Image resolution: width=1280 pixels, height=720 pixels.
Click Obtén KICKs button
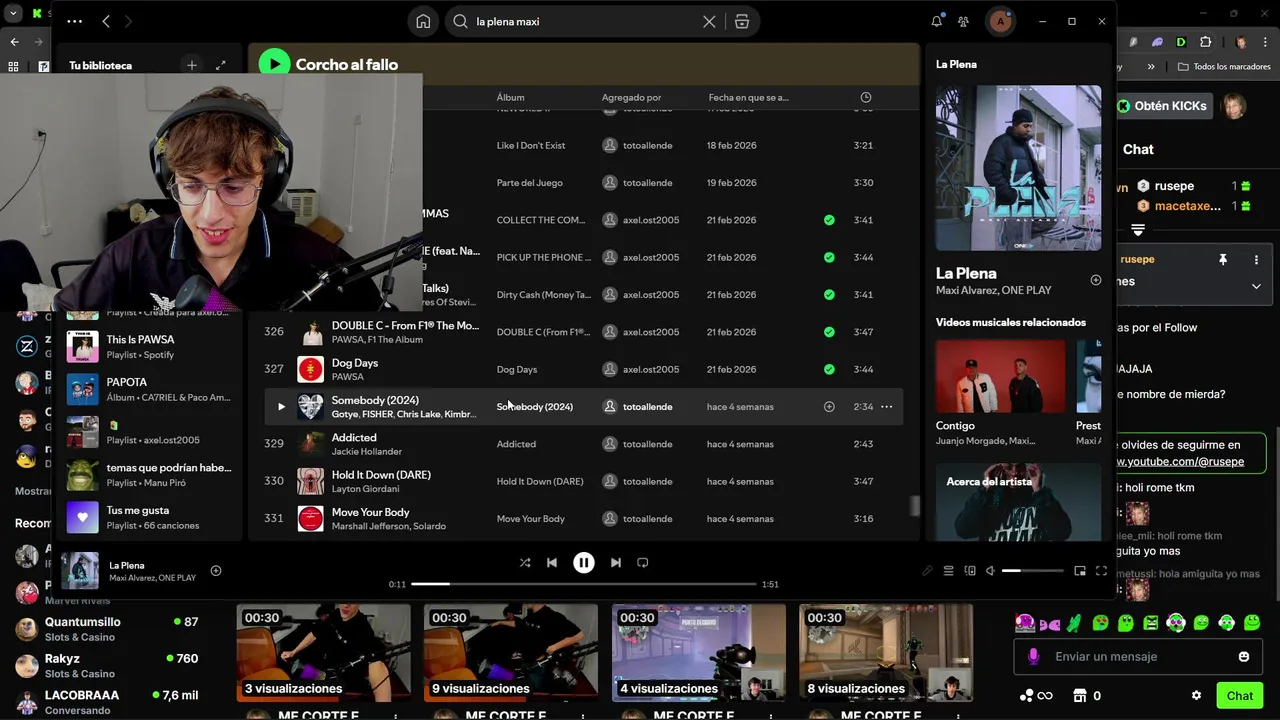click(x=1163, y=106)
